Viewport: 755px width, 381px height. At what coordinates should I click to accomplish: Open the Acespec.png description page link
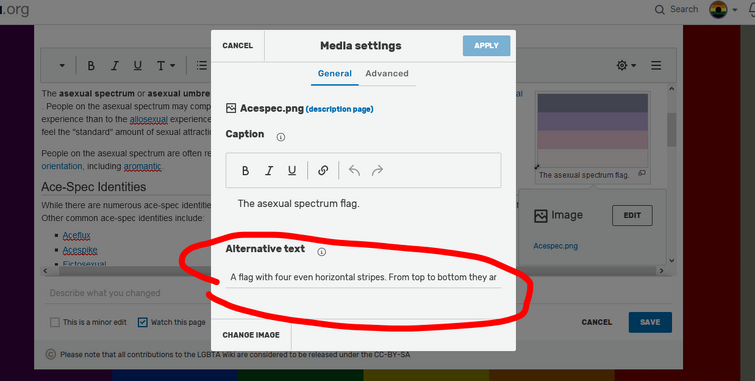click(339, 109)
